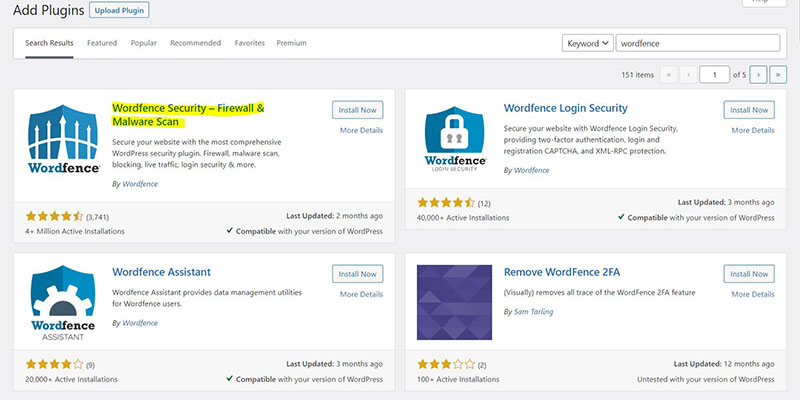The width and height of the screenshot is (800, 400).
Task: Click the Add Plugins page heading
Action: [x=48, y=10]
